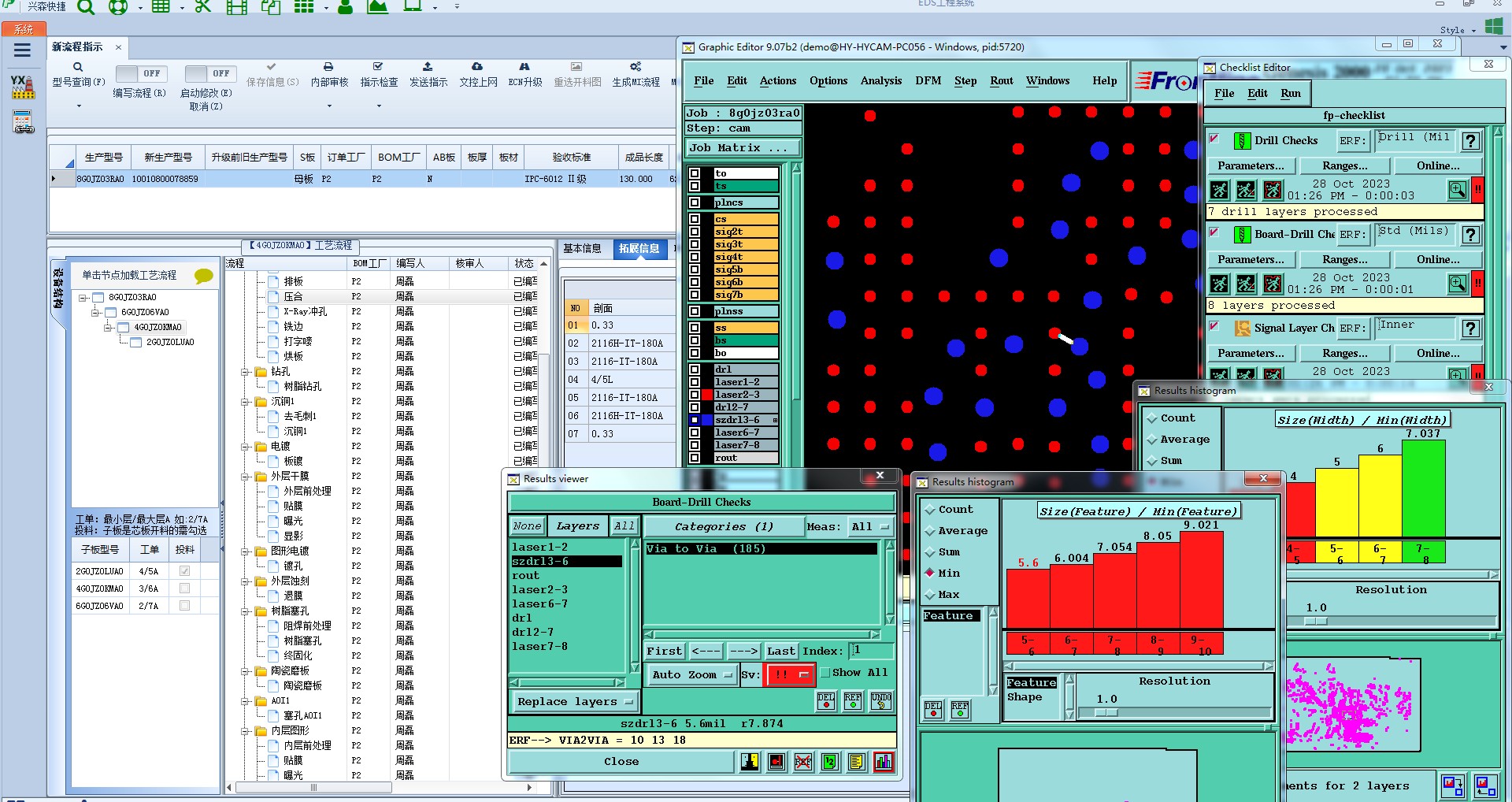Open the Replace layers dropdown
This screenshot has height=802, width=1512.
(x=575, y=702)
